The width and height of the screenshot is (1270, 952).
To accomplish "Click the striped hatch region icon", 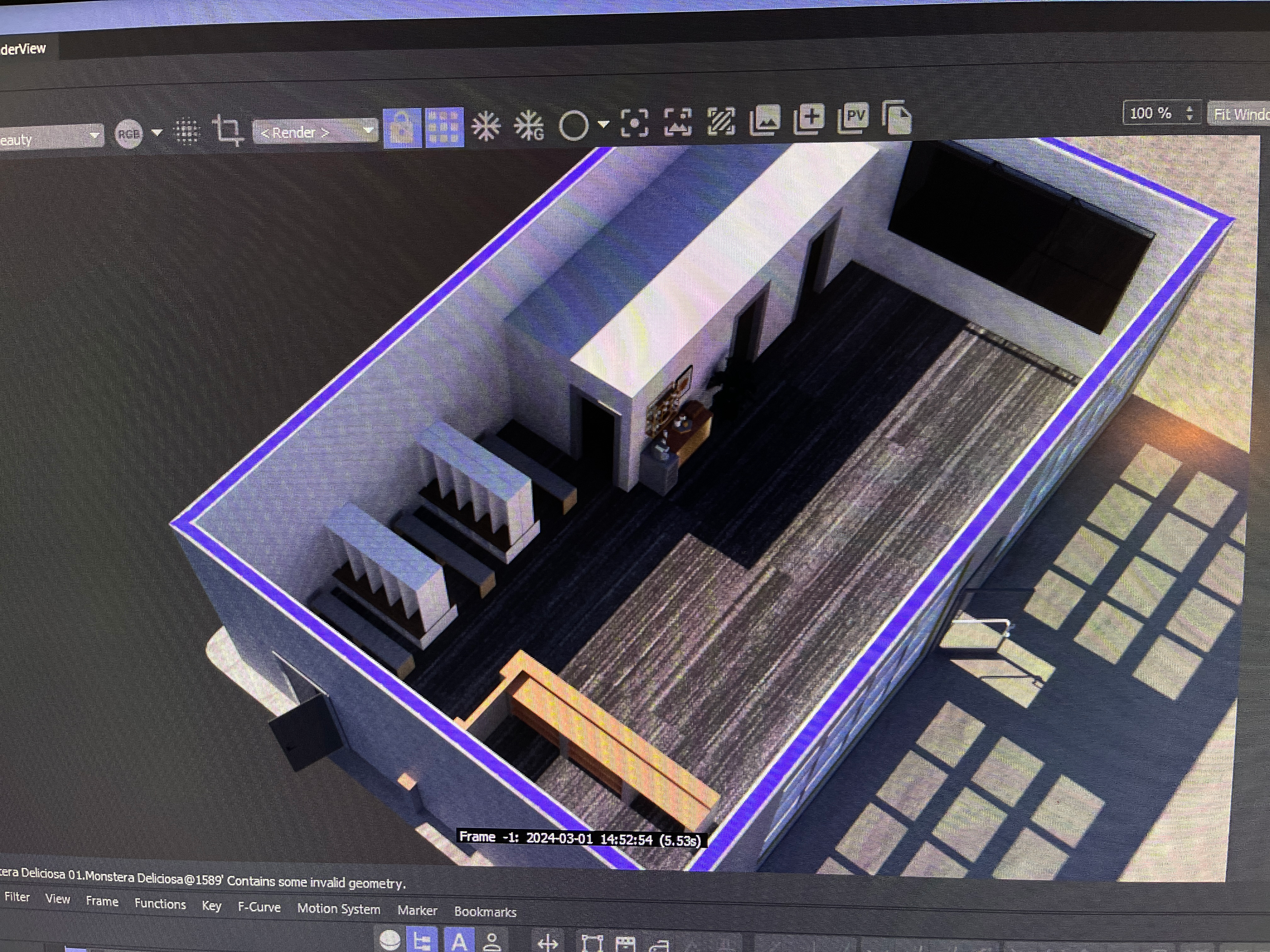I will 721,121.
